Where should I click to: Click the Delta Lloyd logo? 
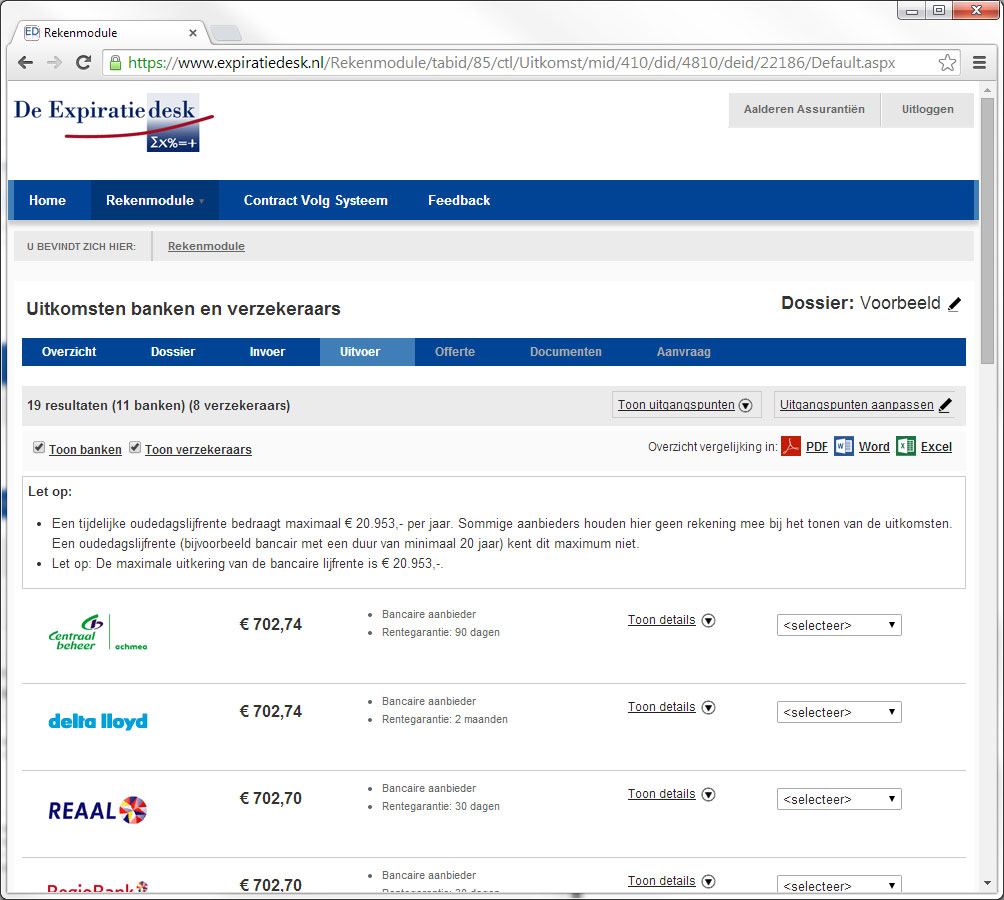(98, 721)
